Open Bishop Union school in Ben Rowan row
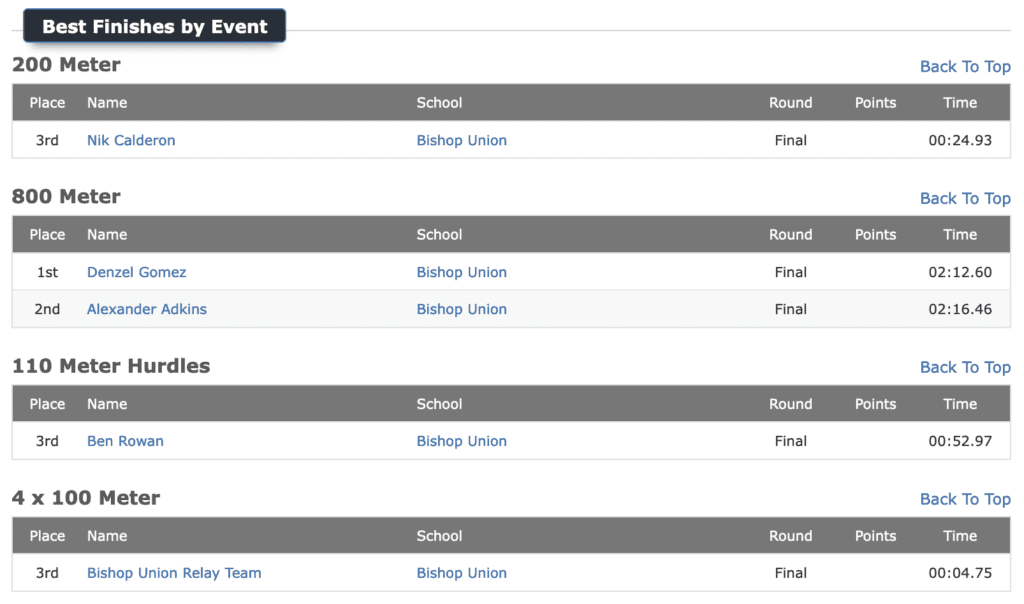This screenshot has height=604, width=1024. (x=462, y=441)
